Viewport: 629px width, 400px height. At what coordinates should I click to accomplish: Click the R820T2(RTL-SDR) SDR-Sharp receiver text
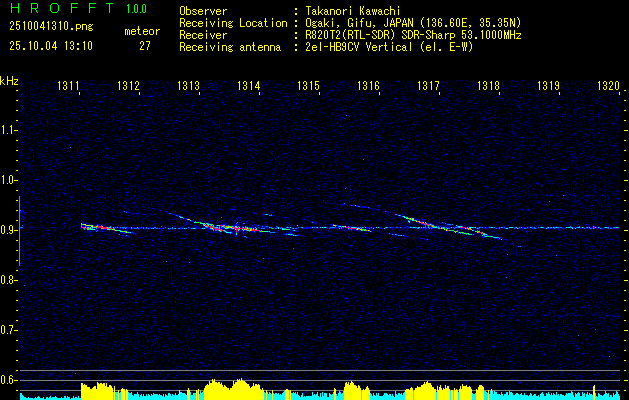click(413, 35)
